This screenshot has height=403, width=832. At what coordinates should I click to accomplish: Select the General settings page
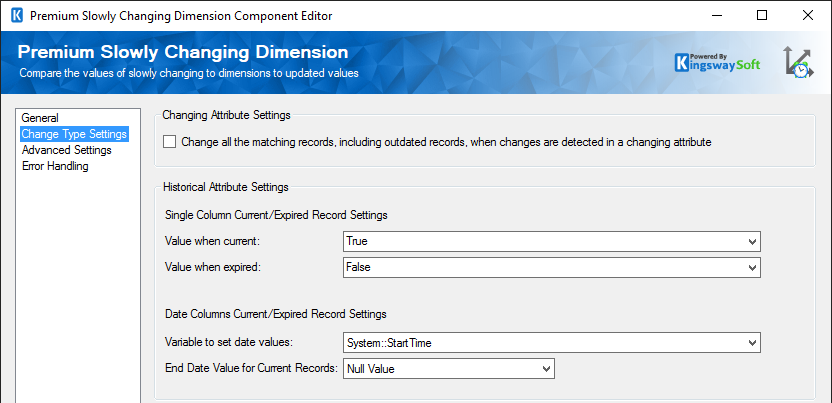(40, 118)
